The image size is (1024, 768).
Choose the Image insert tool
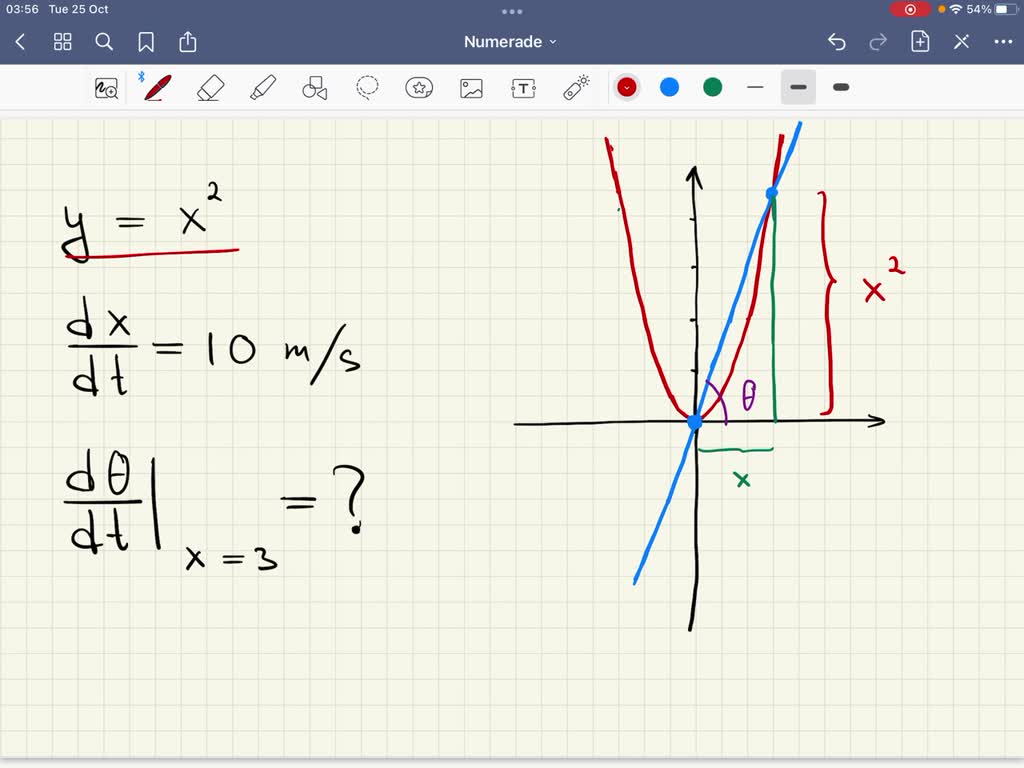click(472, 88)
